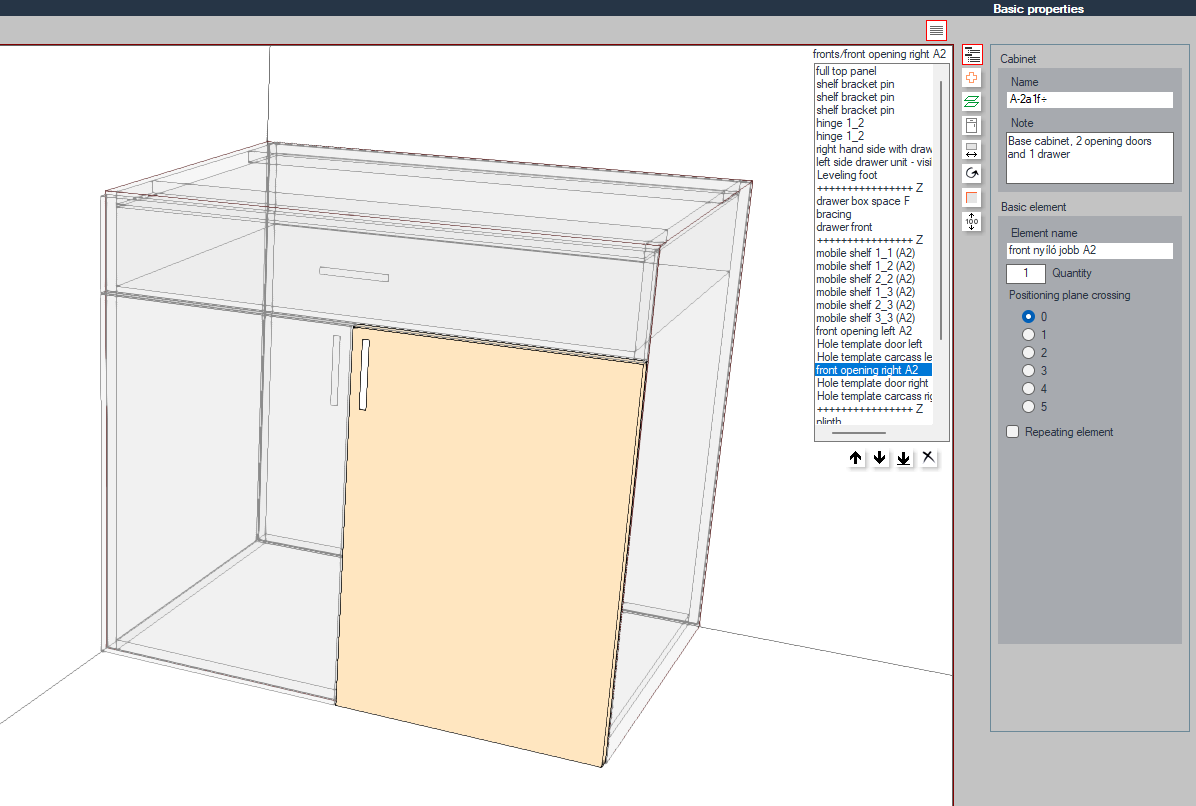
Task: Select 'right hand side with draw' list item
Action: 874,149
